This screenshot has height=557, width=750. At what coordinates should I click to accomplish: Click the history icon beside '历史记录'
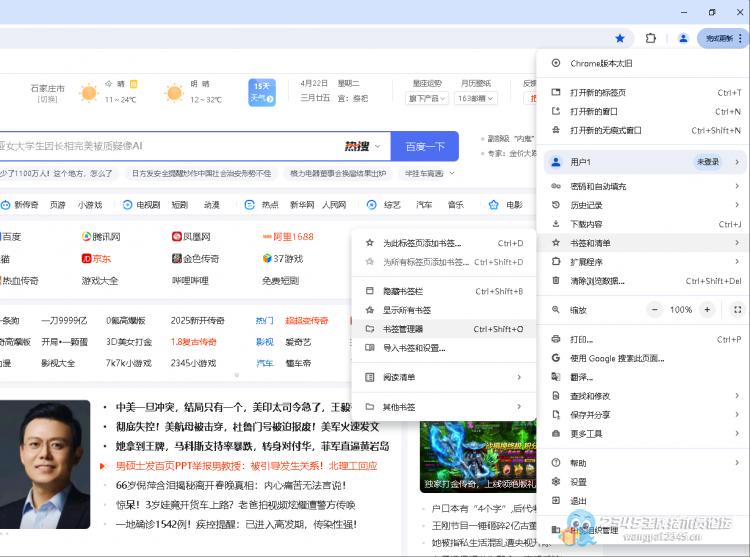tap(556, 205)
